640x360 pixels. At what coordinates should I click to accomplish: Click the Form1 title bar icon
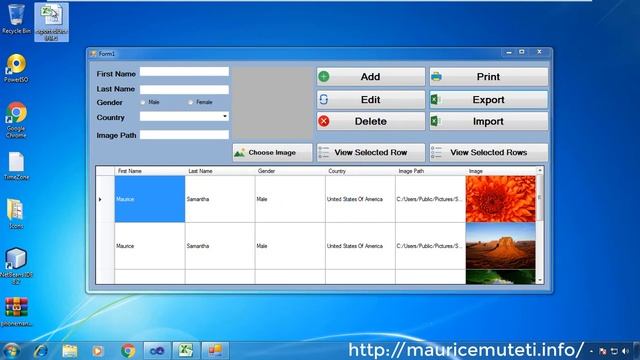pyautogui.click(x=93, y=53)
